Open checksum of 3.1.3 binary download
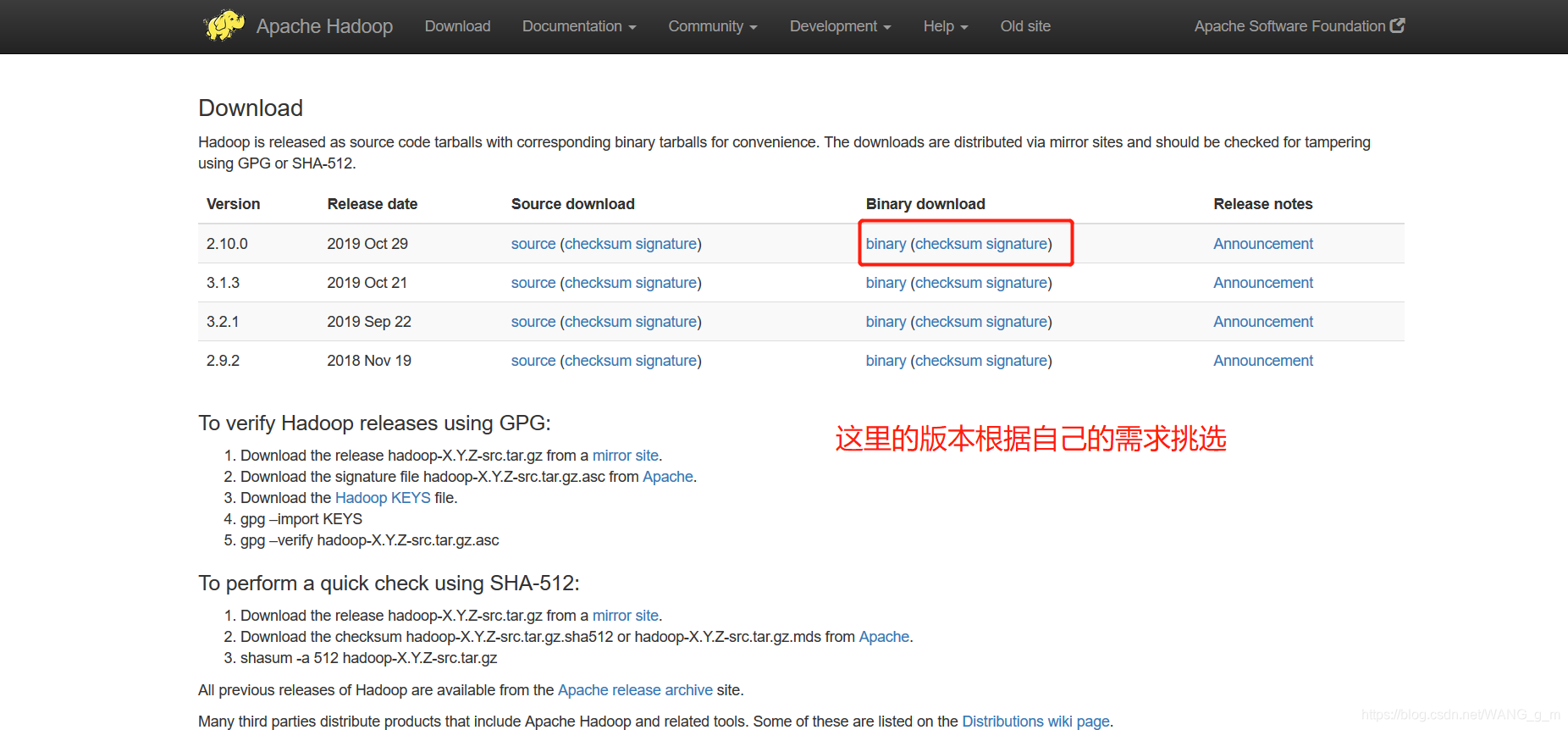1568x730 pixels. (948, 283)
